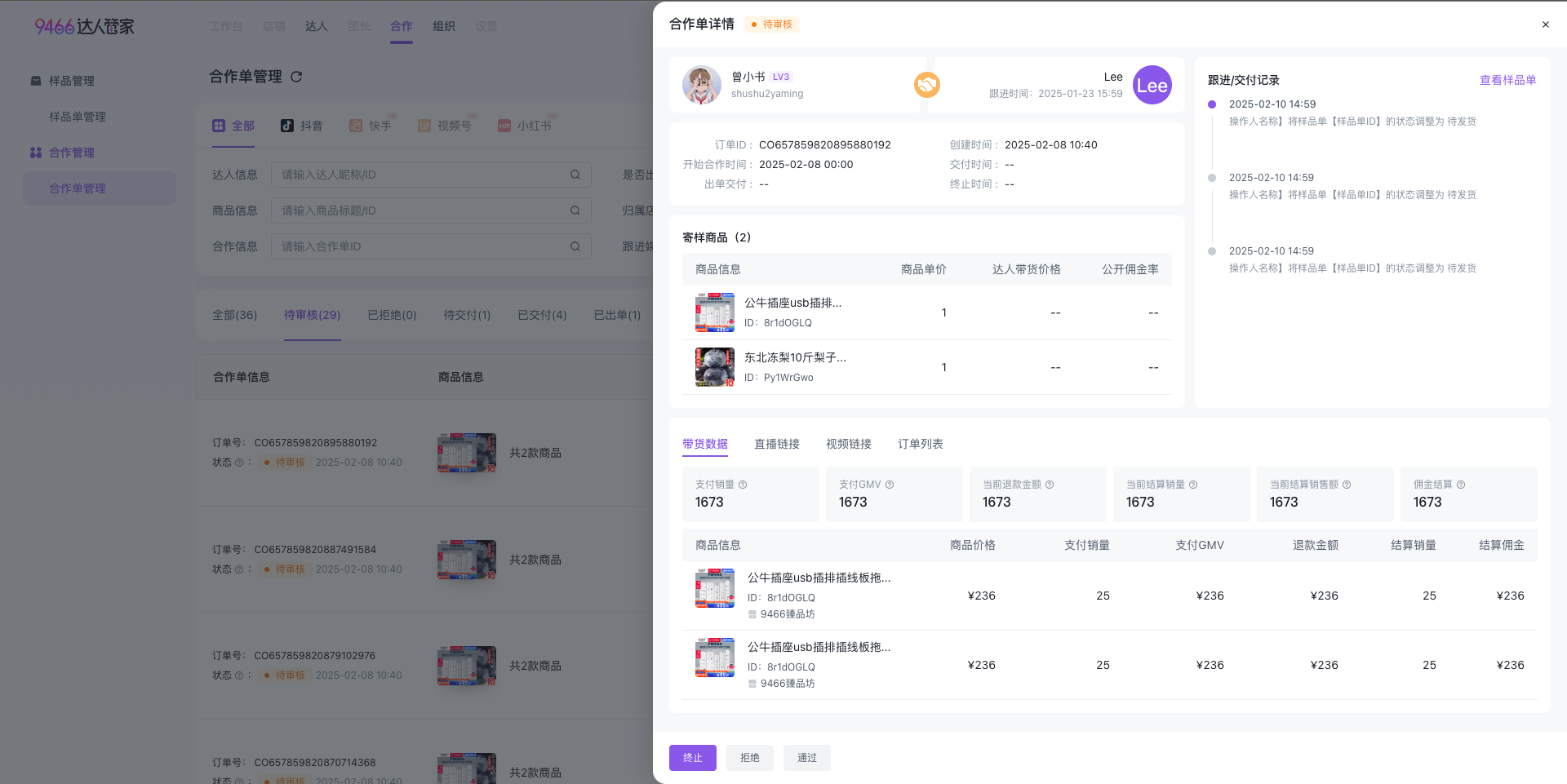Click search icon in 商品信息 field

pyautogui.click(x=575, y=210)
